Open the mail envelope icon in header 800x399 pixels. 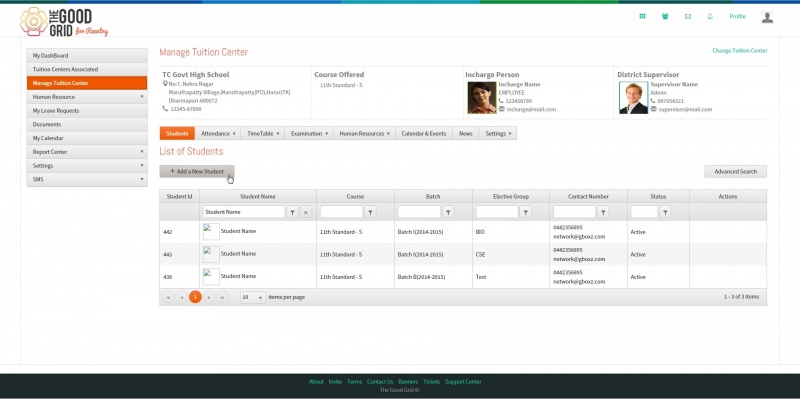[x=688, y=16]
